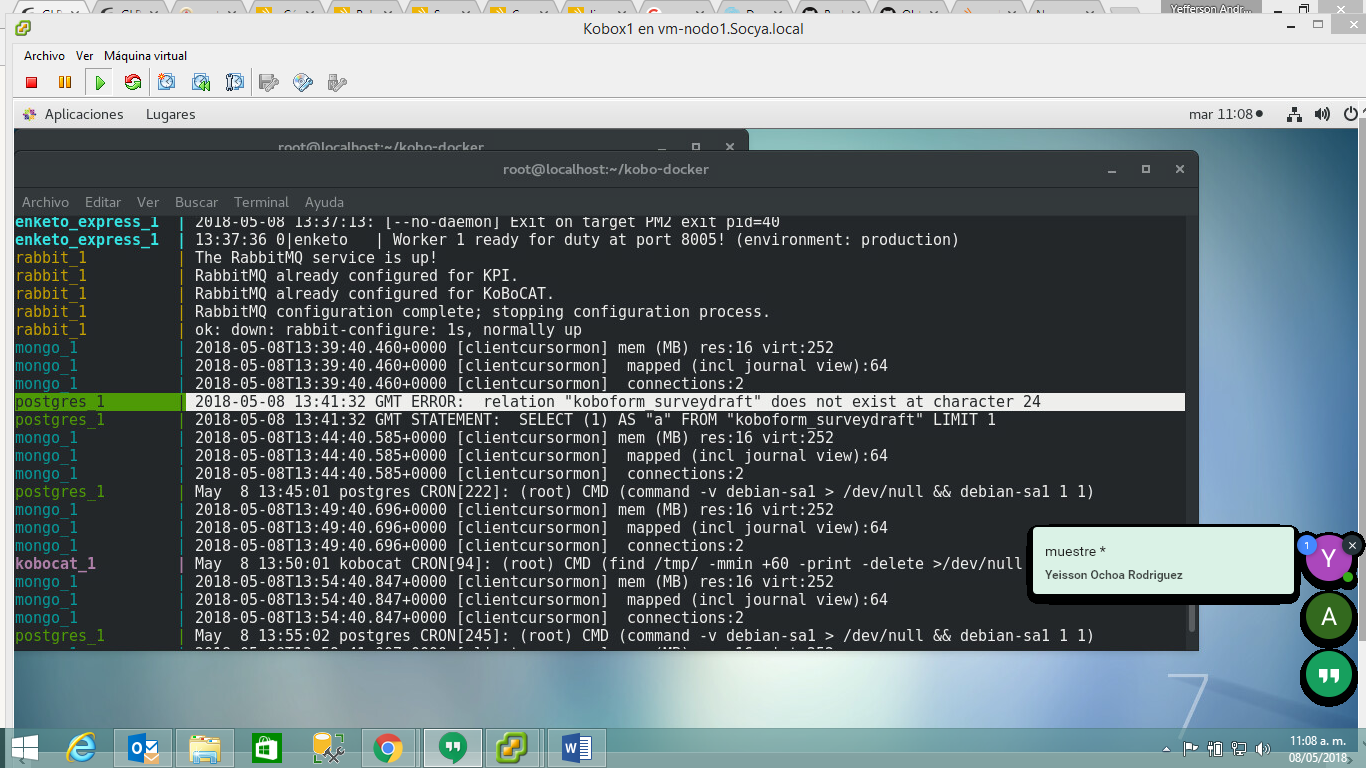Power off the virtual machine with the red stop icon
This screenshot has height=768, width=1366.
(x=31, y=82)
